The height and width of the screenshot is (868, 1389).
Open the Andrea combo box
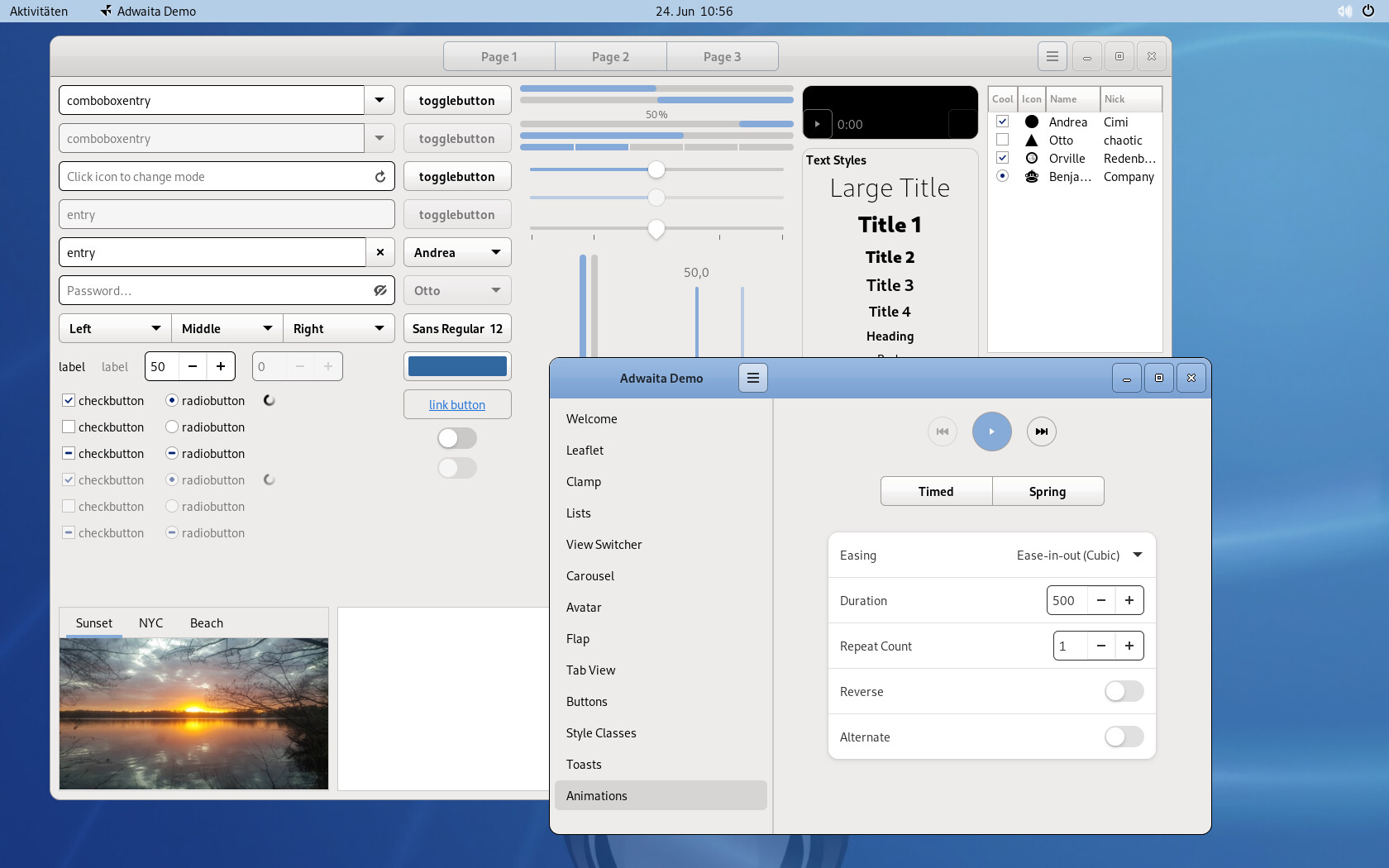pos(457,253)
